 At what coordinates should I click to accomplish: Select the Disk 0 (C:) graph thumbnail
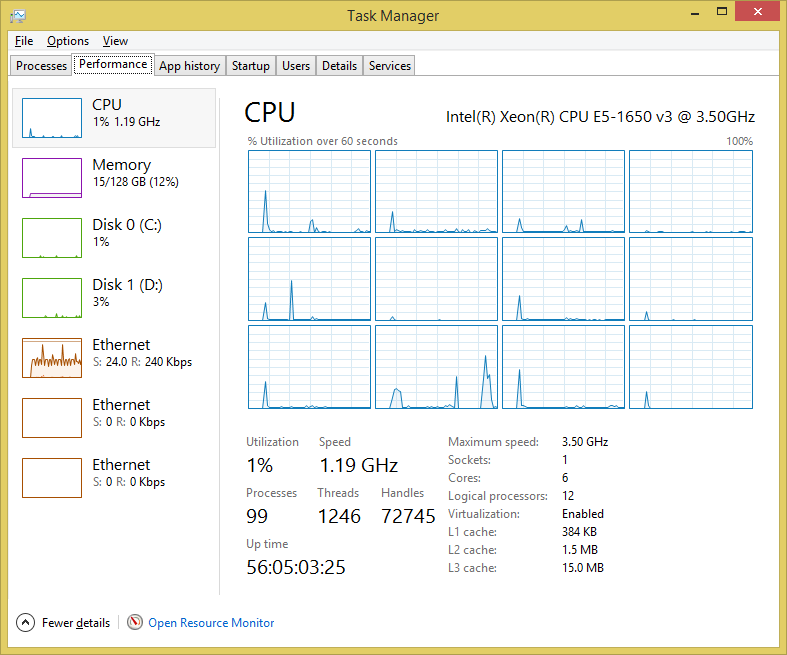[52, 238]
